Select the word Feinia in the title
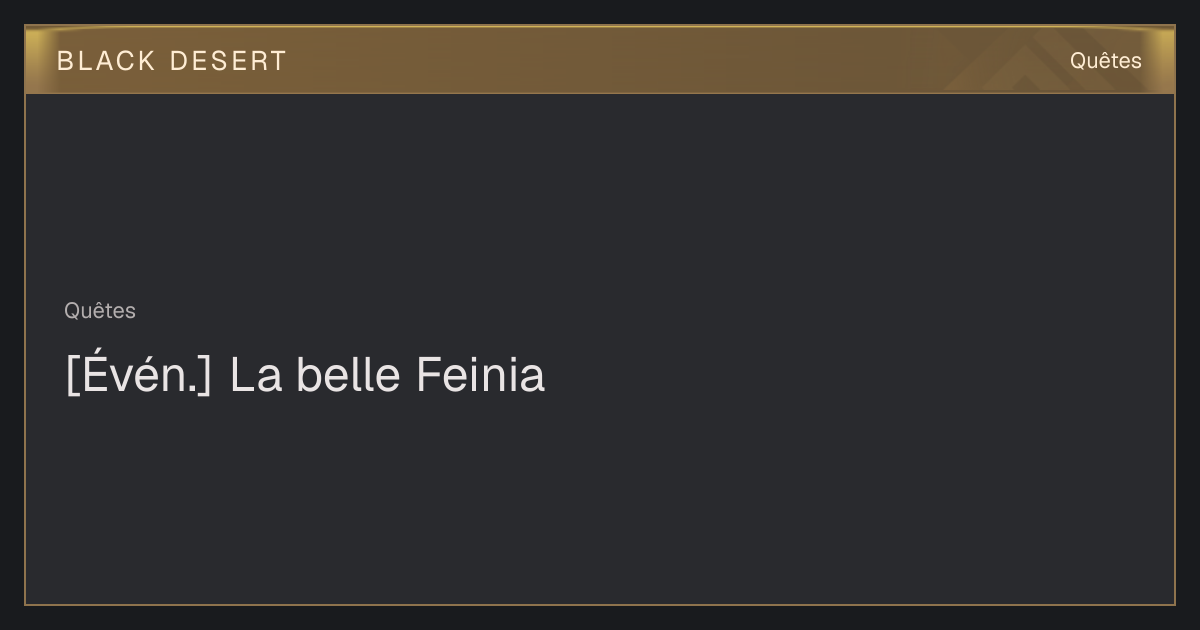 (x=480, y=376)
